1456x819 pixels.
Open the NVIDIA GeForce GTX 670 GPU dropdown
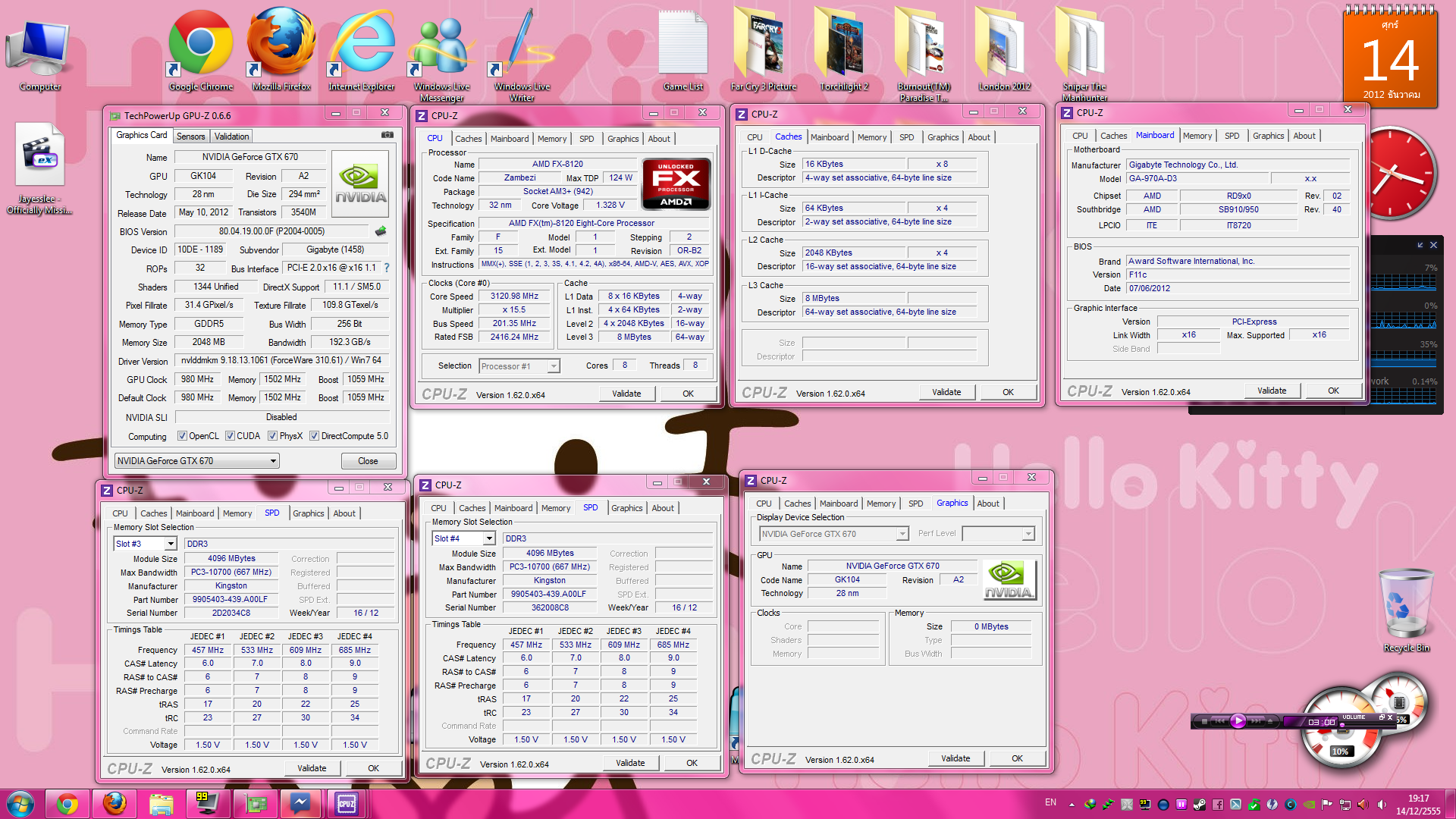pyautogui.click(x=197, y=461)
